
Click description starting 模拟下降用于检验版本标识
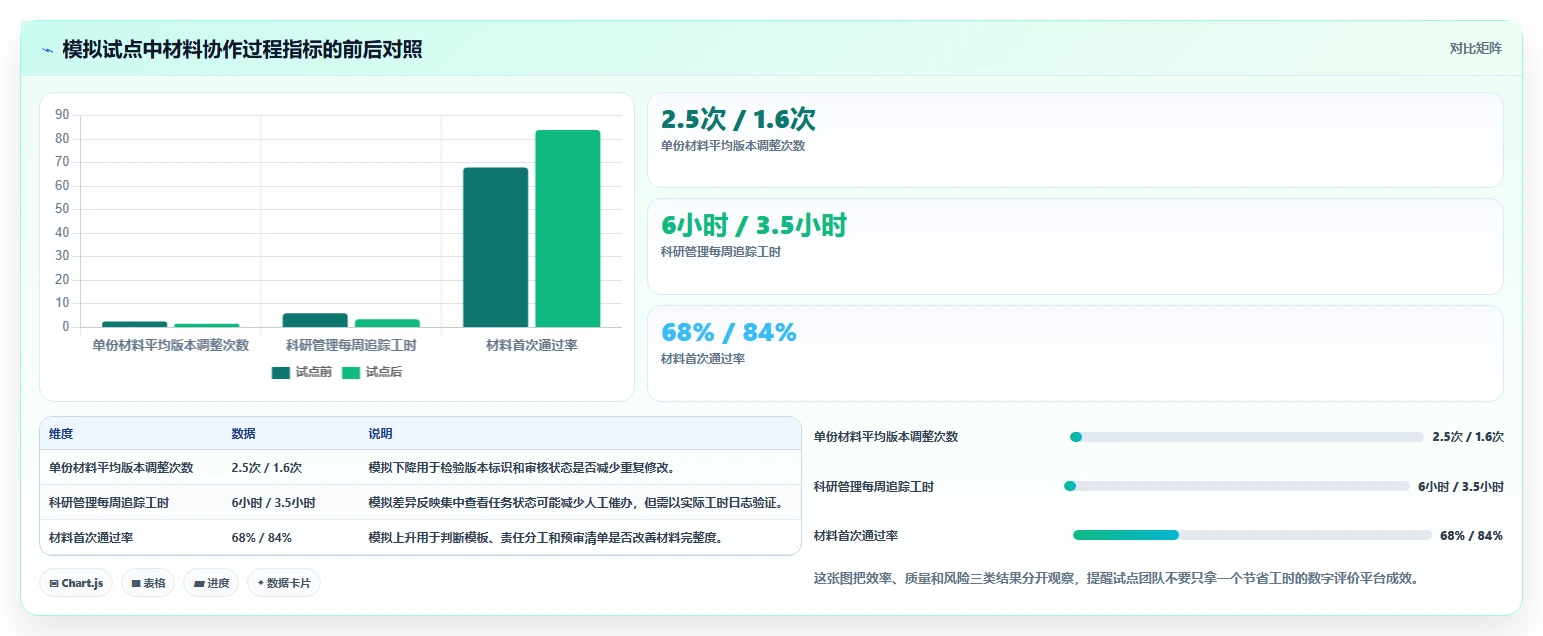click(522, 467)
